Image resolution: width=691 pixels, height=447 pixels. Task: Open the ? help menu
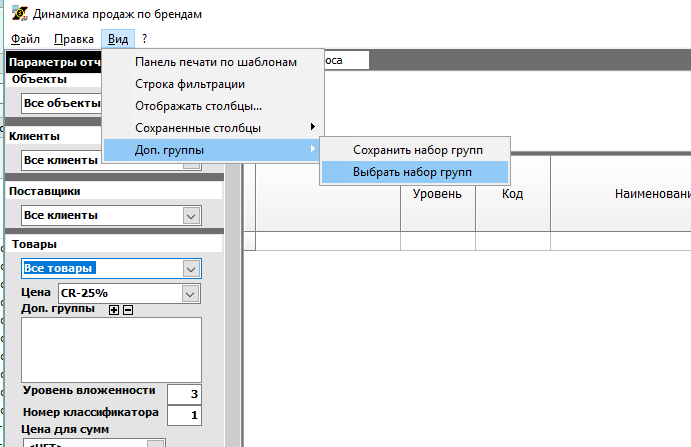(145, 39)
